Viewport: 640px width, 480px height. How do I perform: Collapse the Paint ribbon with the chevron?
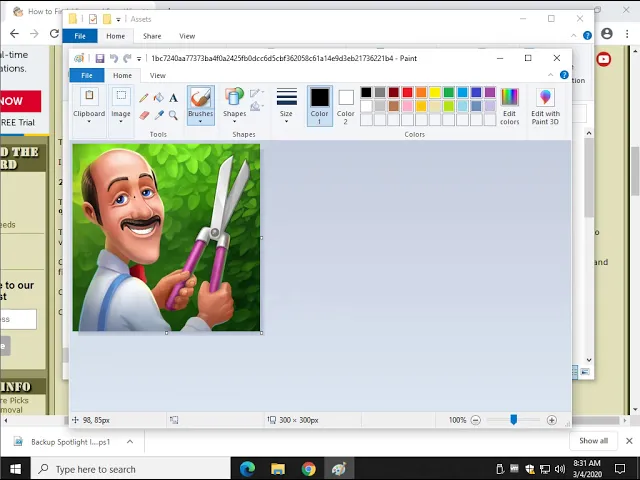551,75
